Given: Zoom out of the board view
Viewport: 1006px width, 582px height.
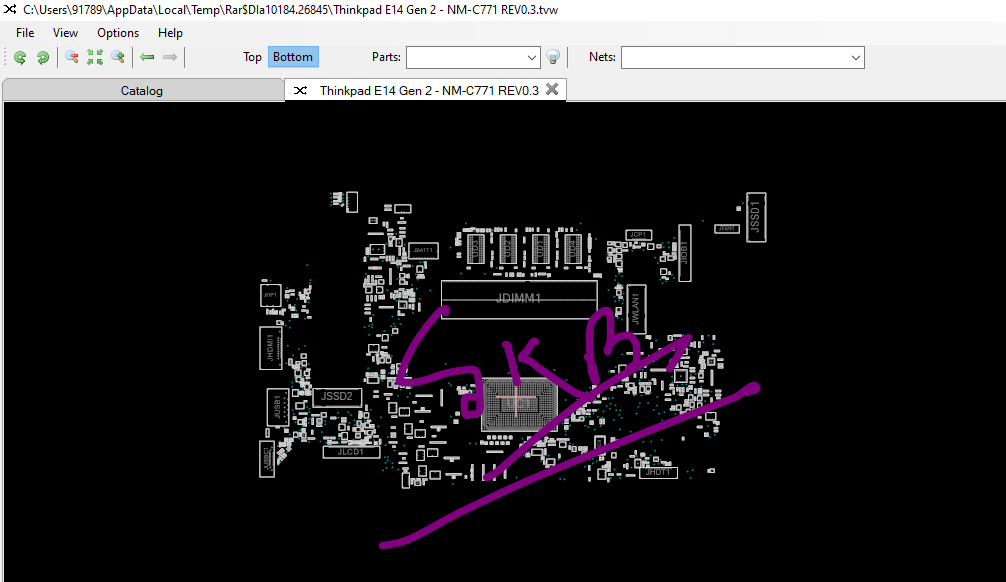Looking at the screenshot, I should 72,58.
